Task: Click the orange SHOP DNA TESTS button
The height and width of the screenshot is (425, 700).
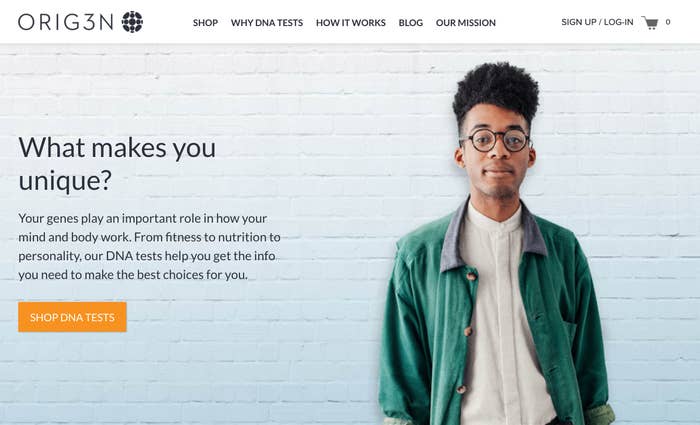Action: point(72,317)
